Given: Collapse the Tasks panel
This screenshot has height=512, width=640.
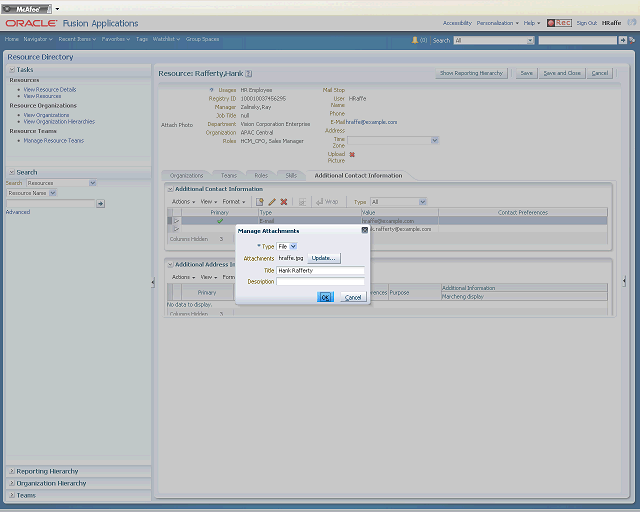Looking at the screenshot, I should click(12, 69).
